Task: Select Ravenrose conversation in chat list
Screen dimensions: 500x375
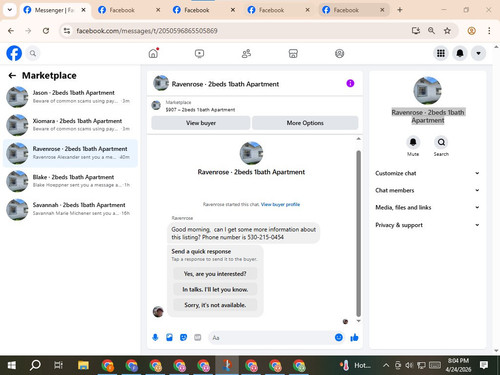Action: coord(70,153)
